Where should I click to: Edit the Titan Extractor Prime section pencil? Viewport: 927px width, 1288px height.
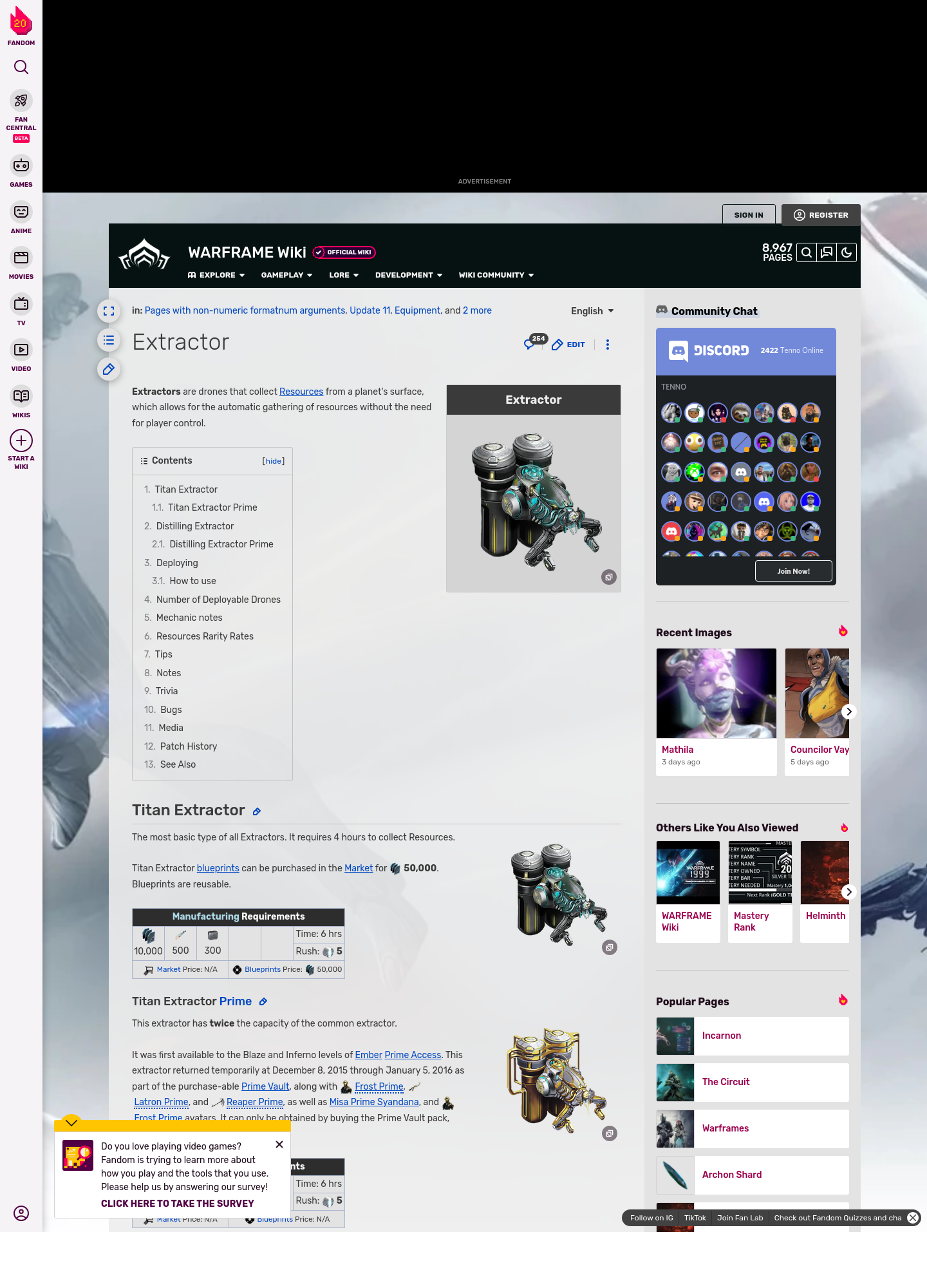263,1001
